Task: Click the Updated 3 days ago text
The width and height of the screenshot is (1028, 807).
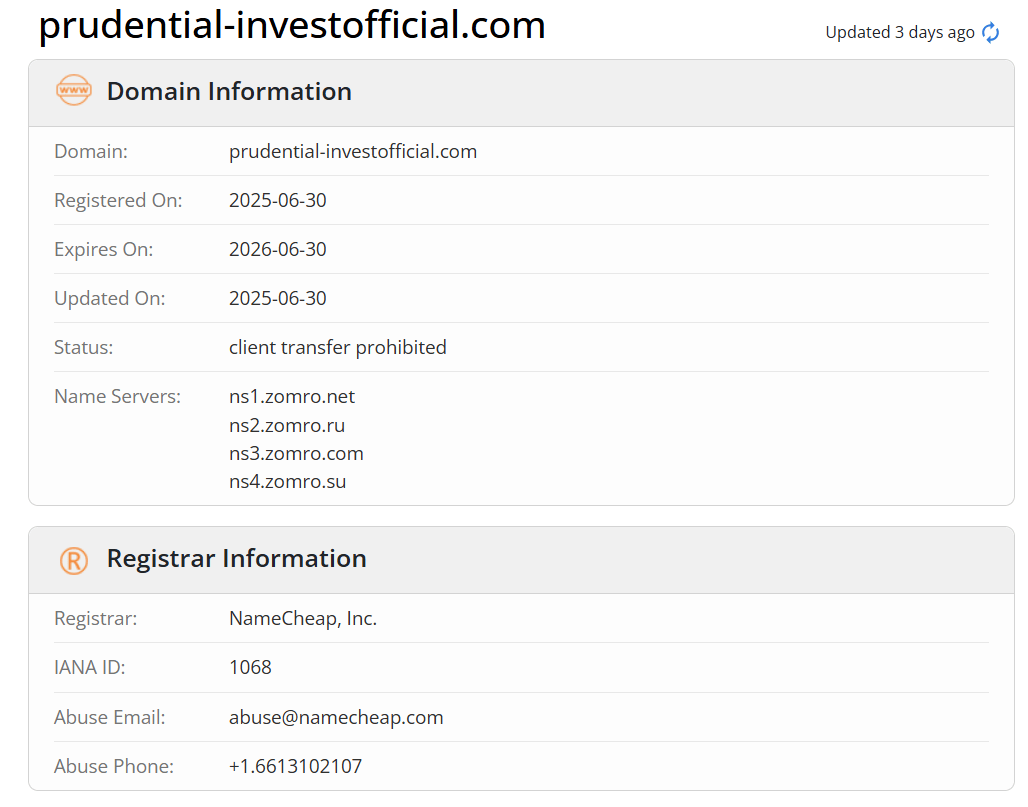Action: (900, 32)
